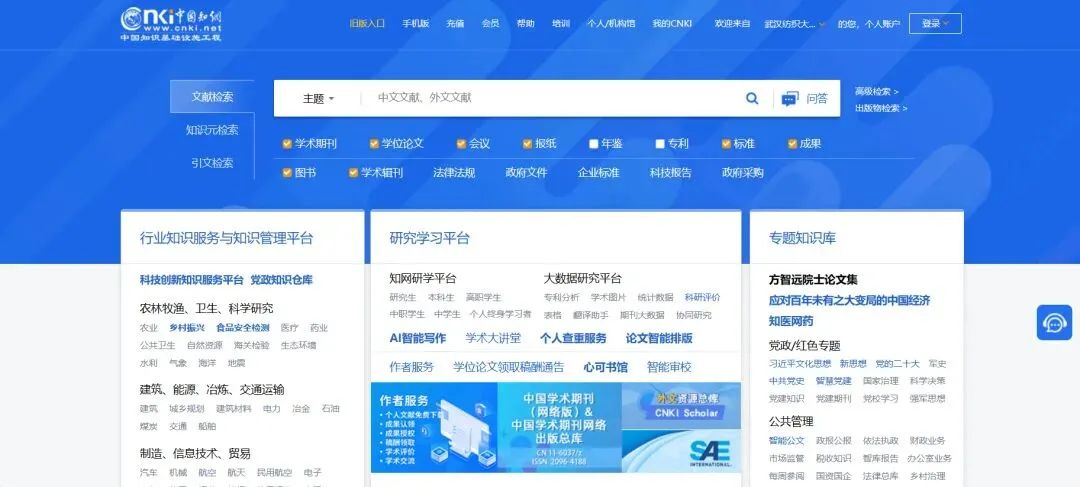Open the 智能审校 link

pyautogui.click(x=669, y=367)
